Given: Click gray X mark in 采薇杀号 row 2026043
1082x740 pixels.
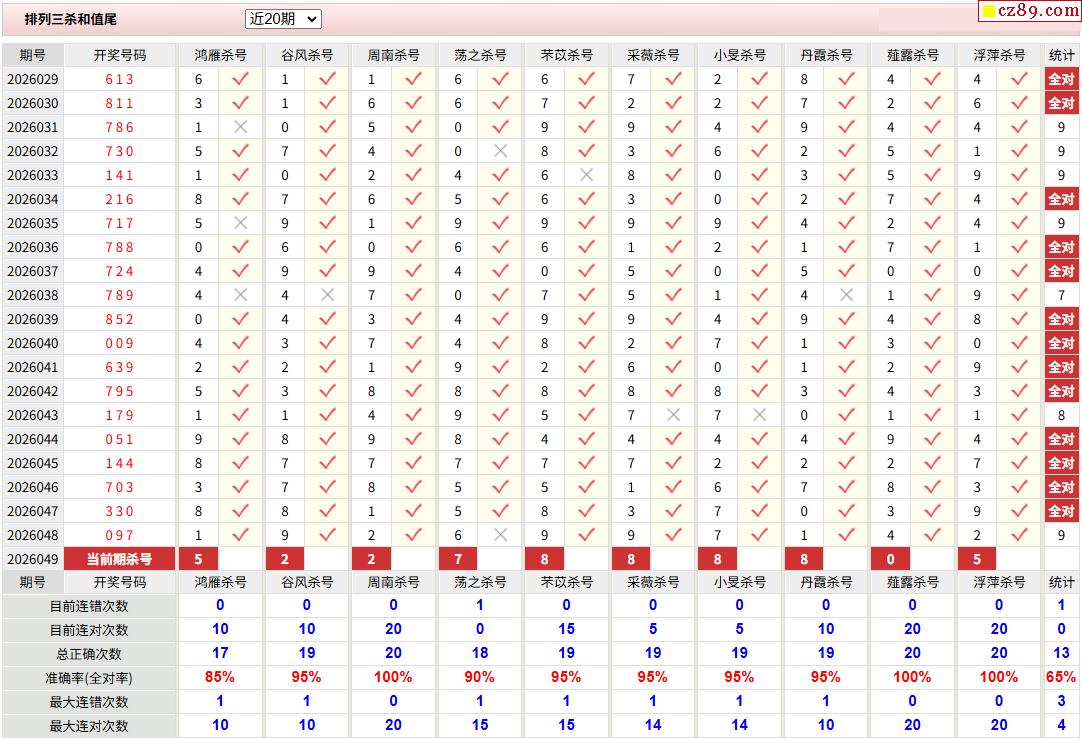Looking at the screenshot, I should 673,415.
